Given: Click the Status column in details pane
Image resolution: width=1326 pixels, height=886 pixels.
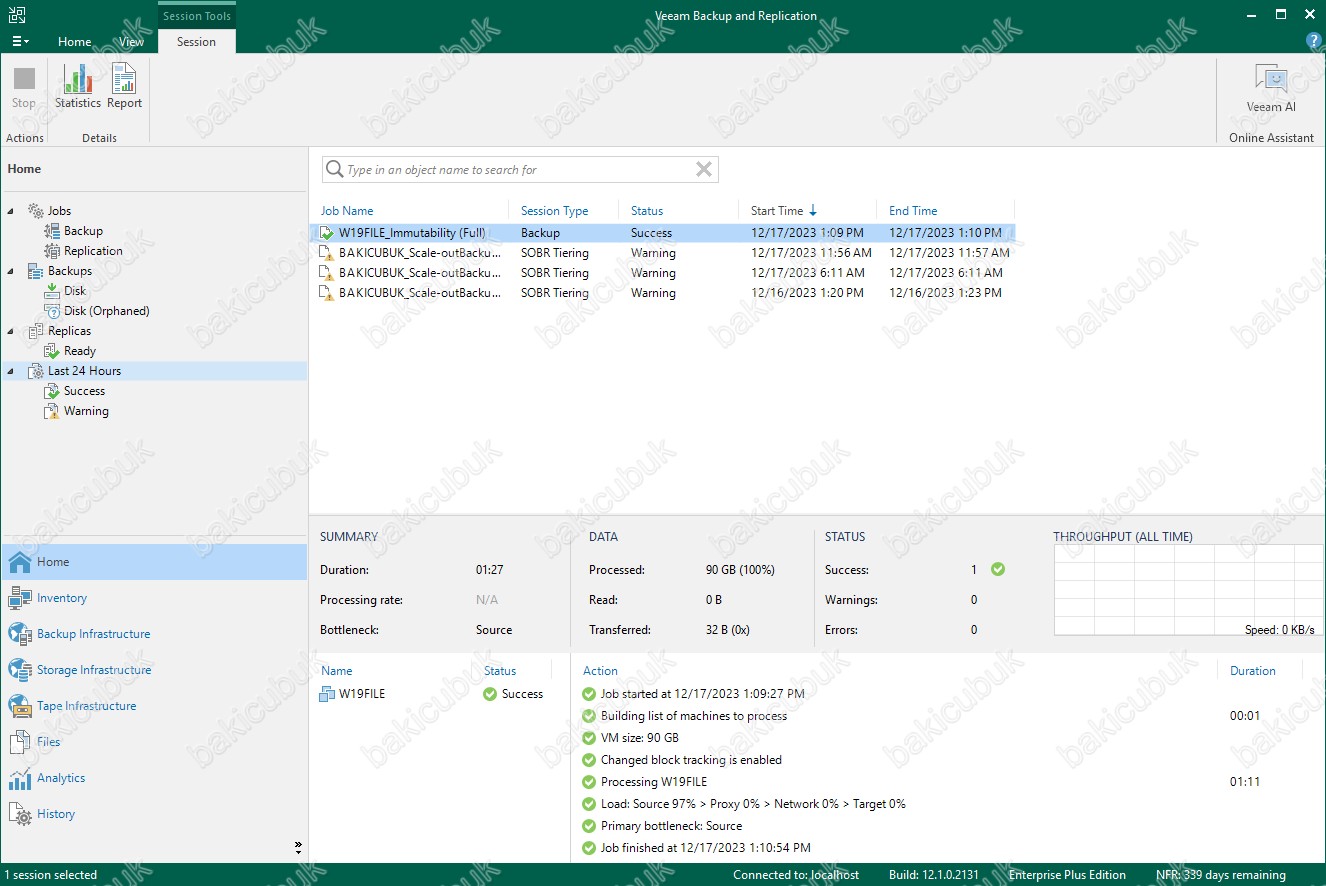Looking at the screenshot, I should (500, 671).
